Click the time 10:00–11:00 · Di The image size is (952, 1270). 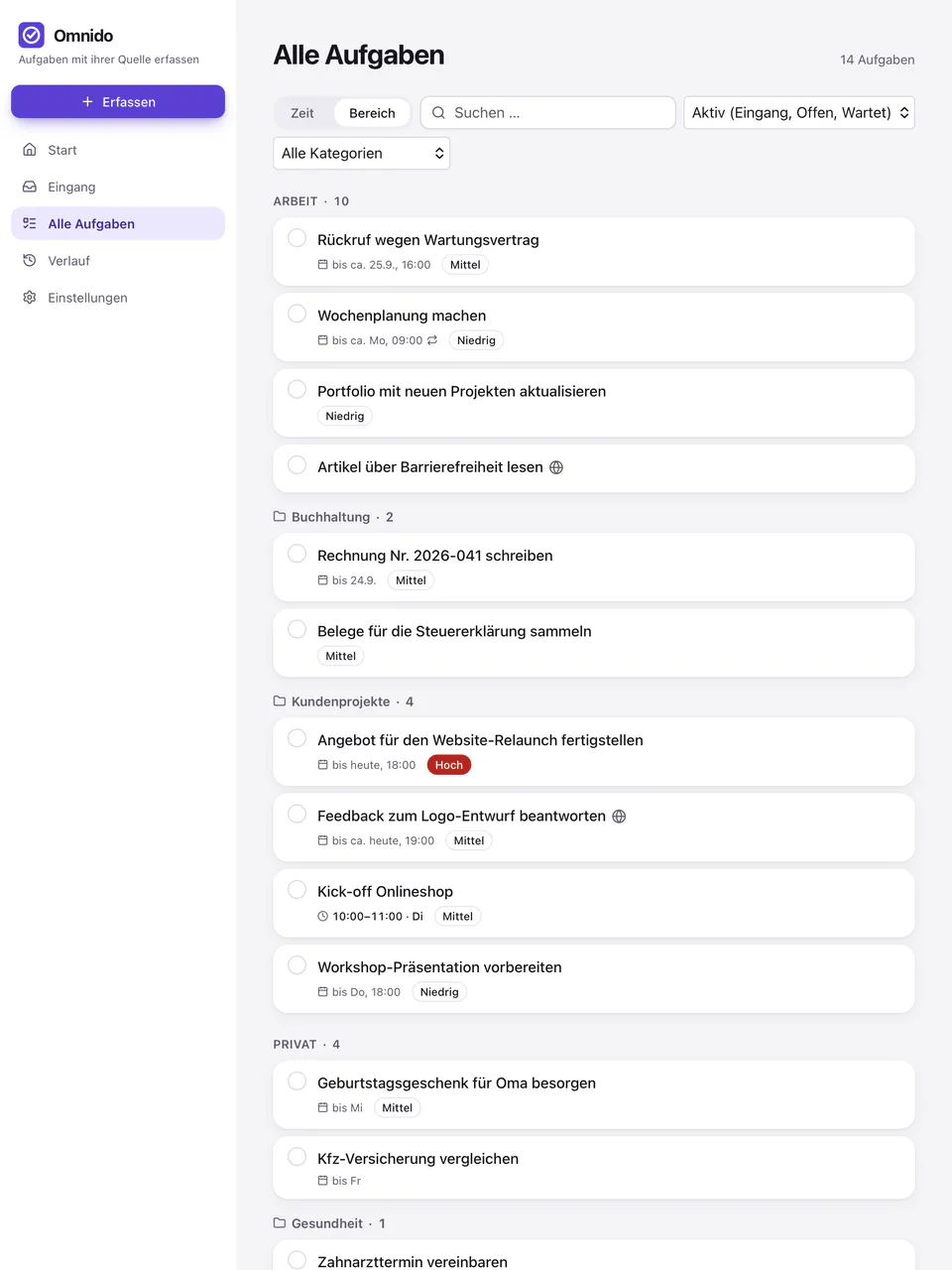pyautogui.click(x=378, y=917)
